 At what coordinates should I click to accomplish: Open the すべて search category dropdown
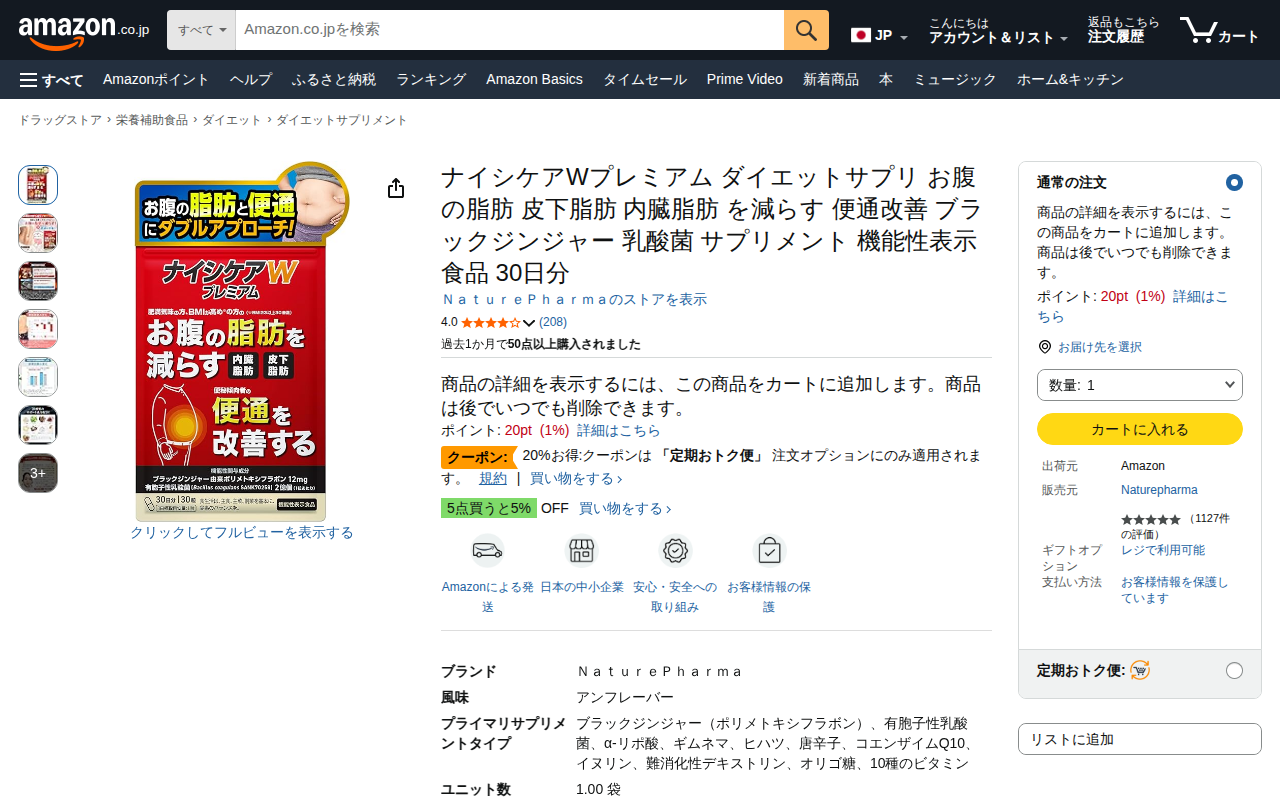pos(201,30)
